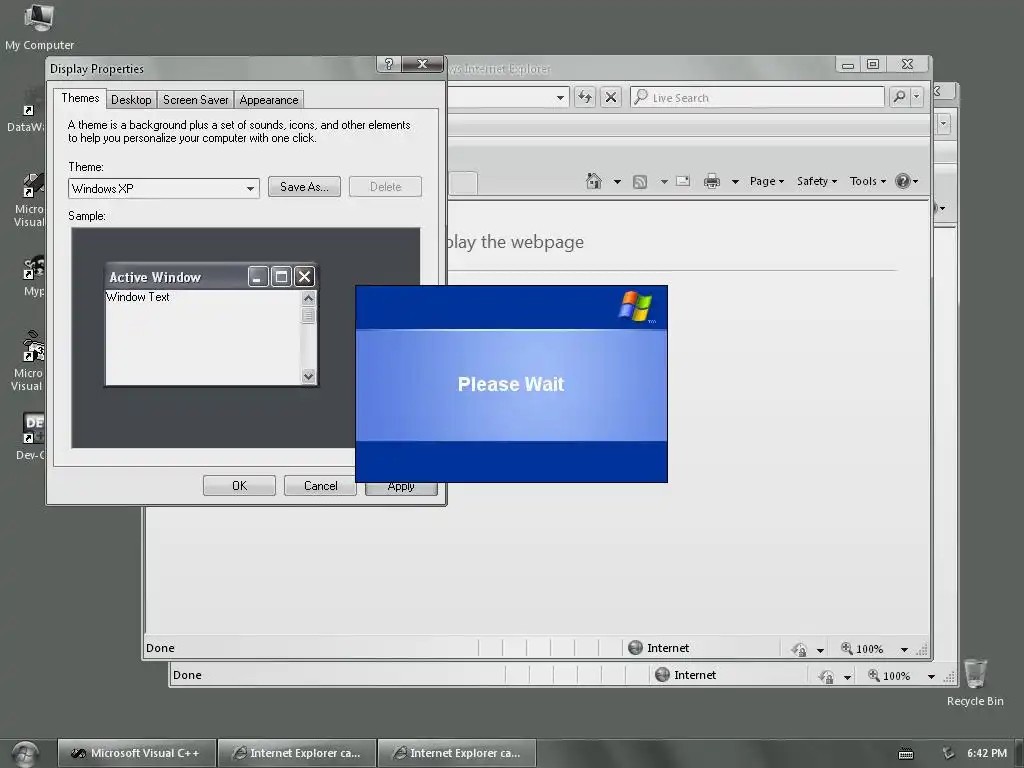Switch to the Appearance tab
This screenshot has width=1024, height=768.
click(x=268, y=99)
